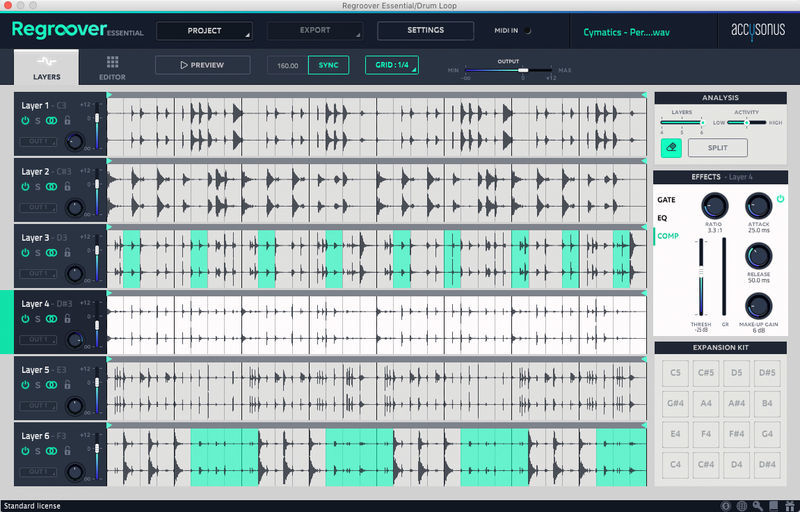
Task: Click lock icon on Layer 4
Action: point(67,318)
